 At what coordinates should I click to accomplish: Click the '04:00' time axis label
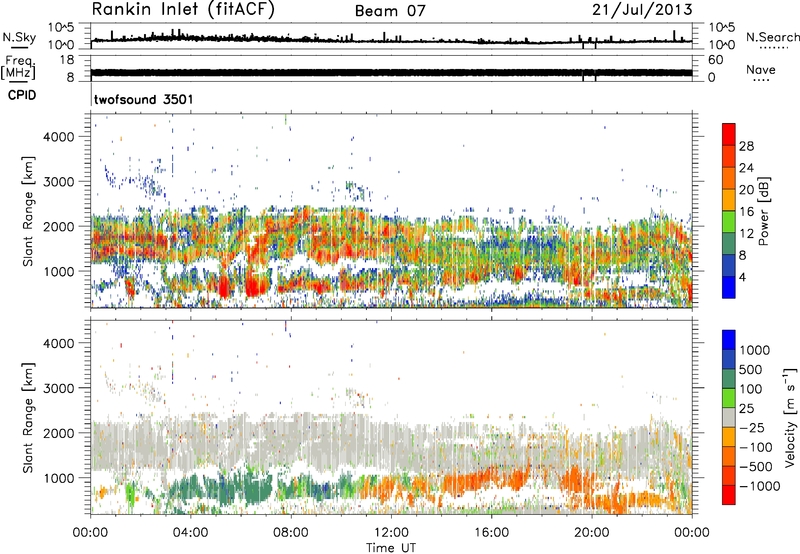click(x=191, y=533)
